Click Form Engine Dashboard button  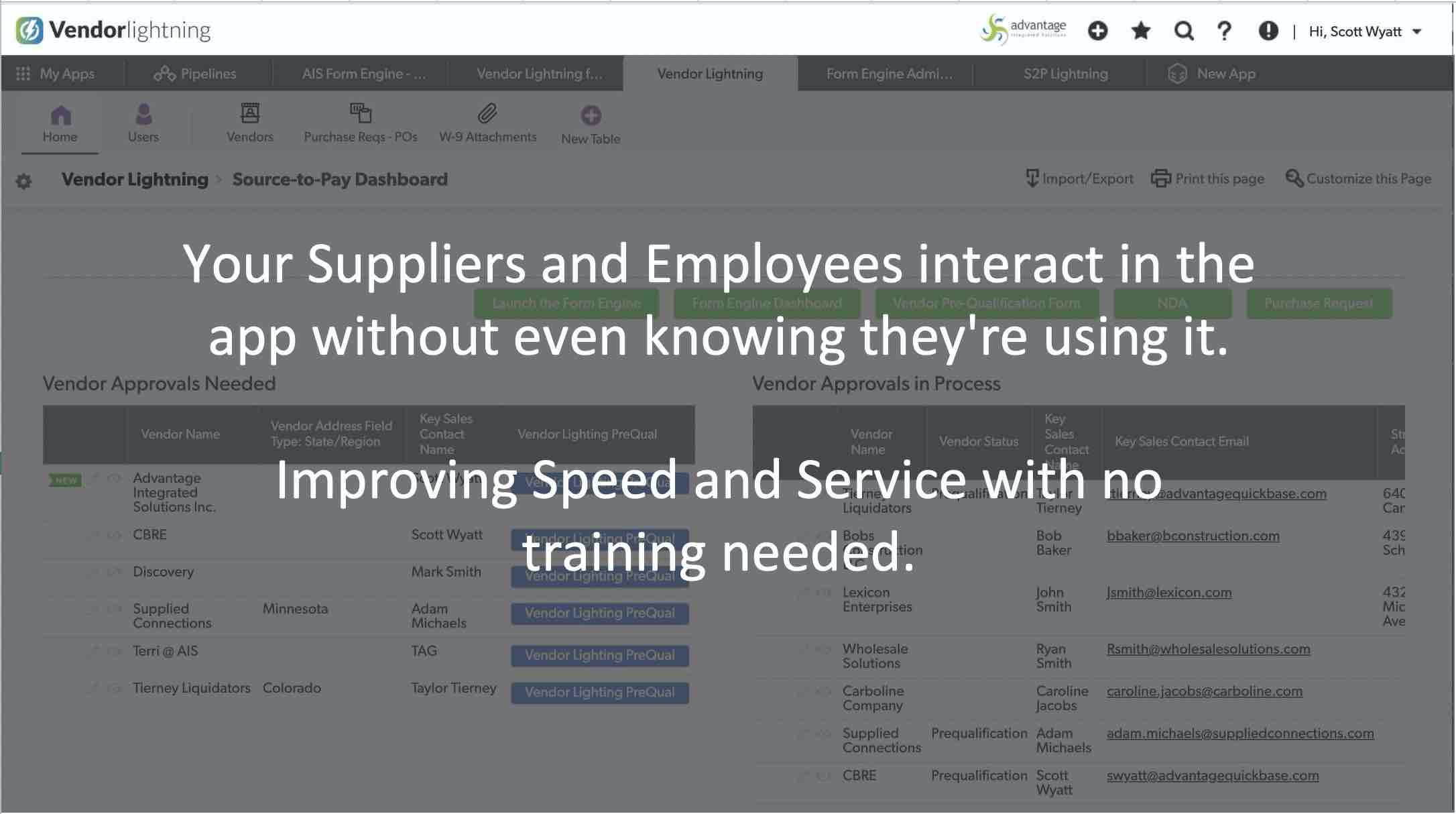point(767,303)
